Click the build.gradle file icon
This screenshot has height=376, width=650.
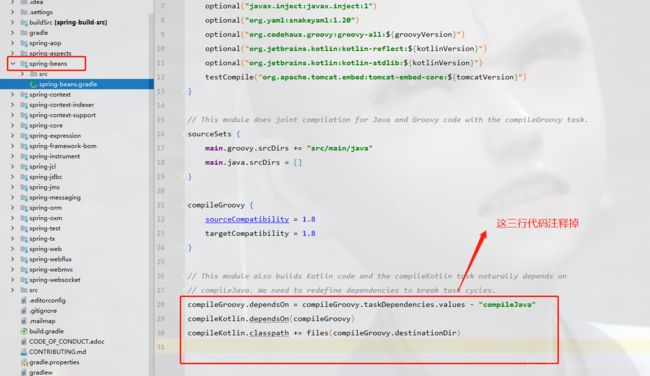click(24, 331)
